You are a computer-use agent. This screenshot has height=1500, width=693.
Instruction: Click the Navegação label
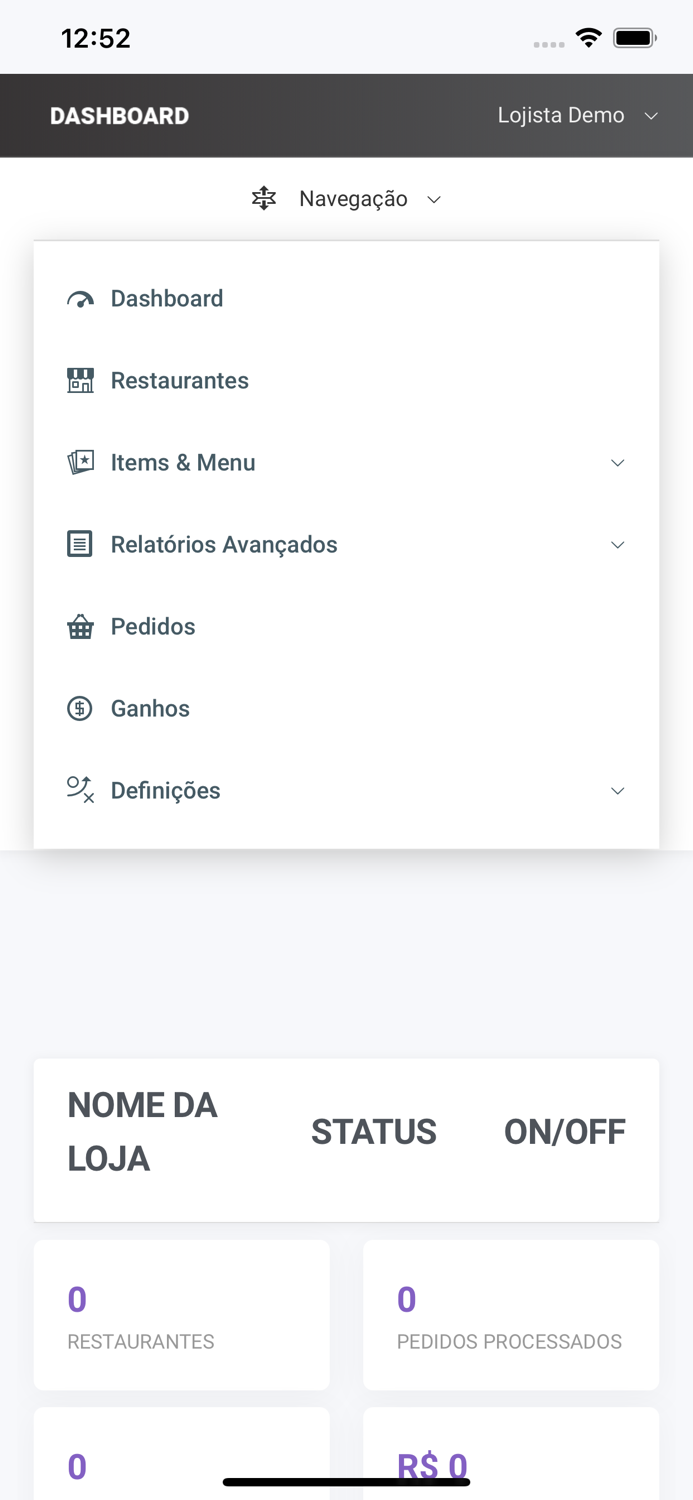(353, 199)
